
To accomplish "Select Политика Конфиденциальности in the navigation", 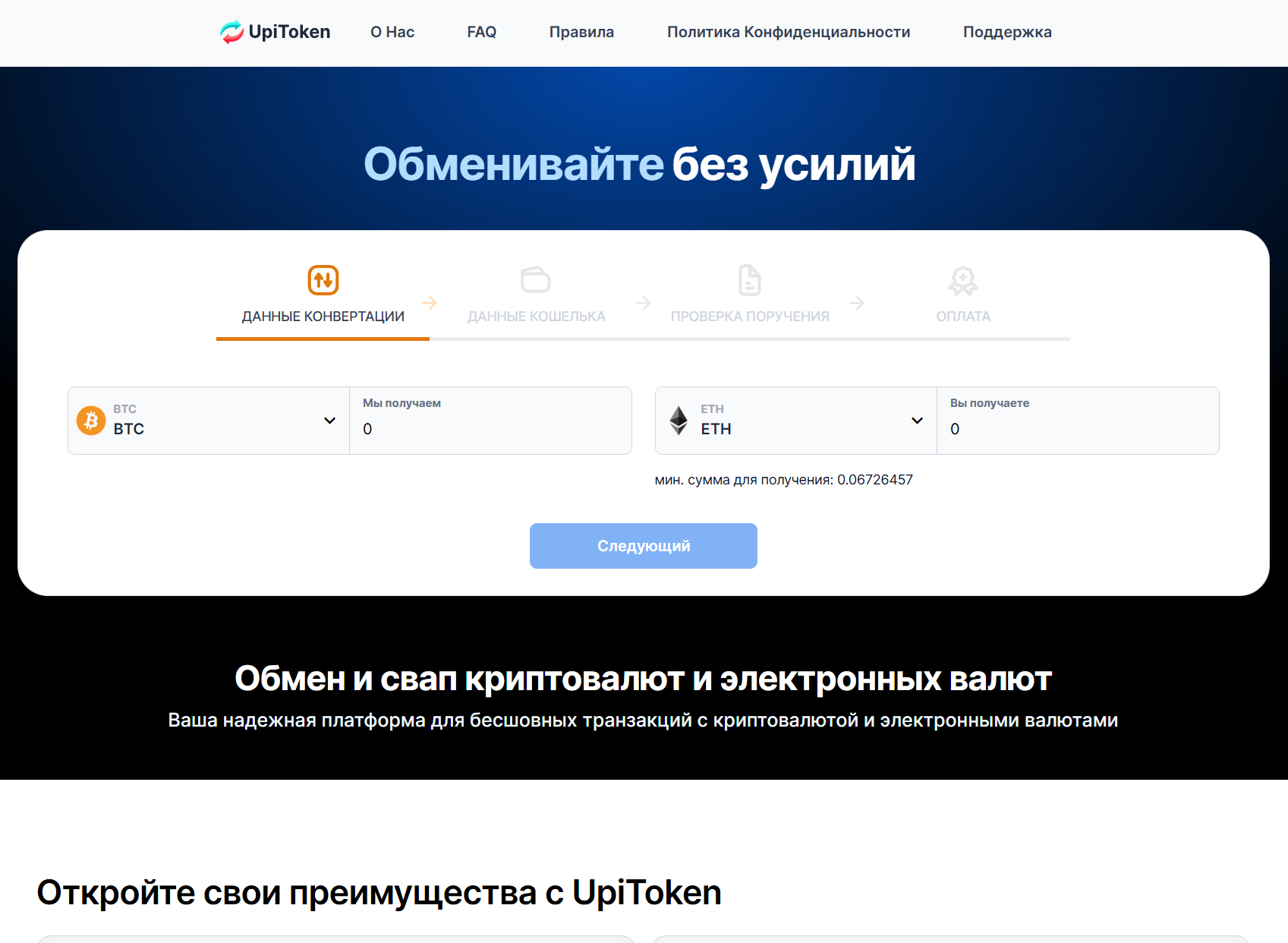I will tap(788, 32).
